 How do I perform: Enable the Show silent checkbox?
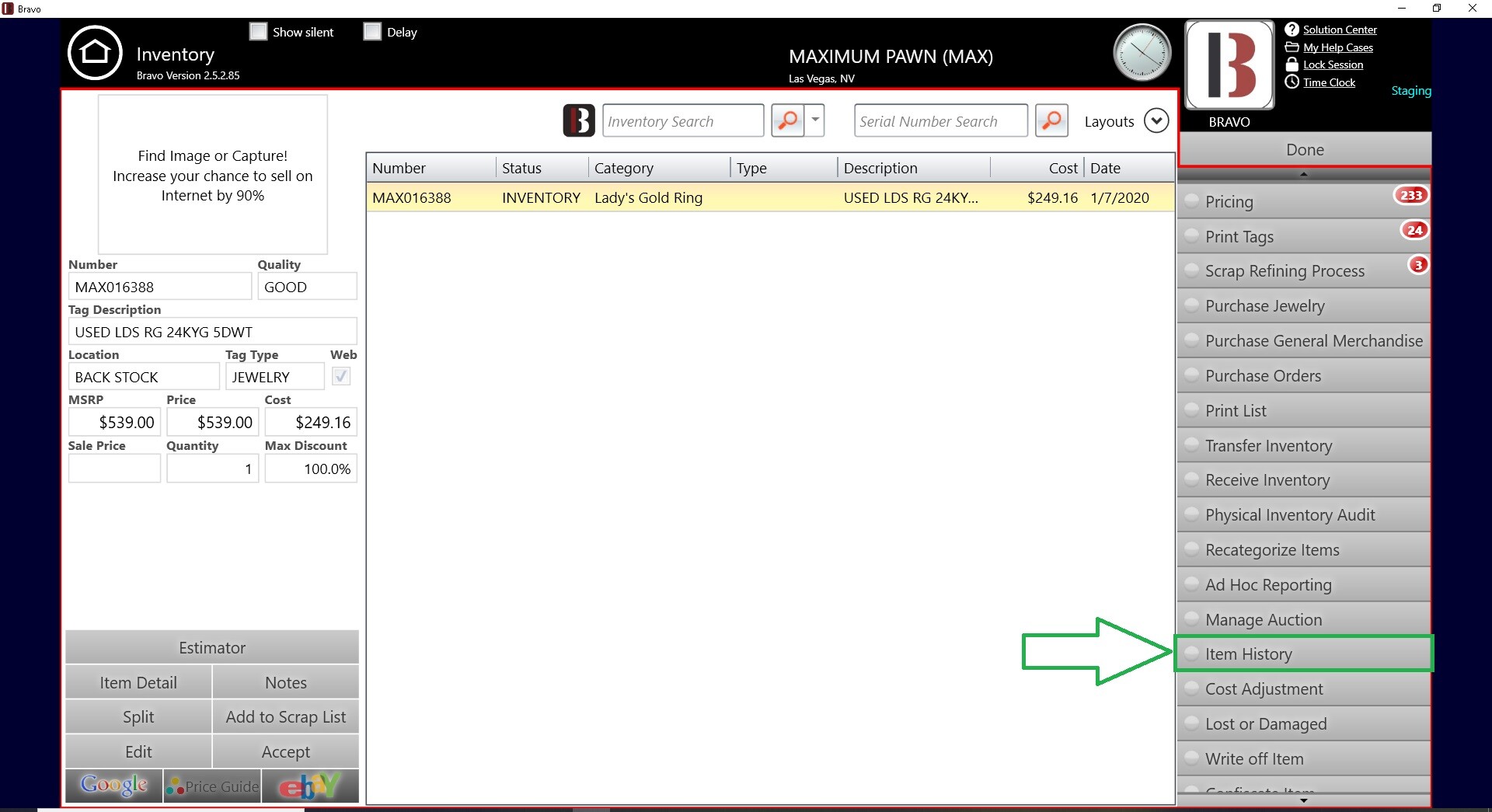point(258,32)
